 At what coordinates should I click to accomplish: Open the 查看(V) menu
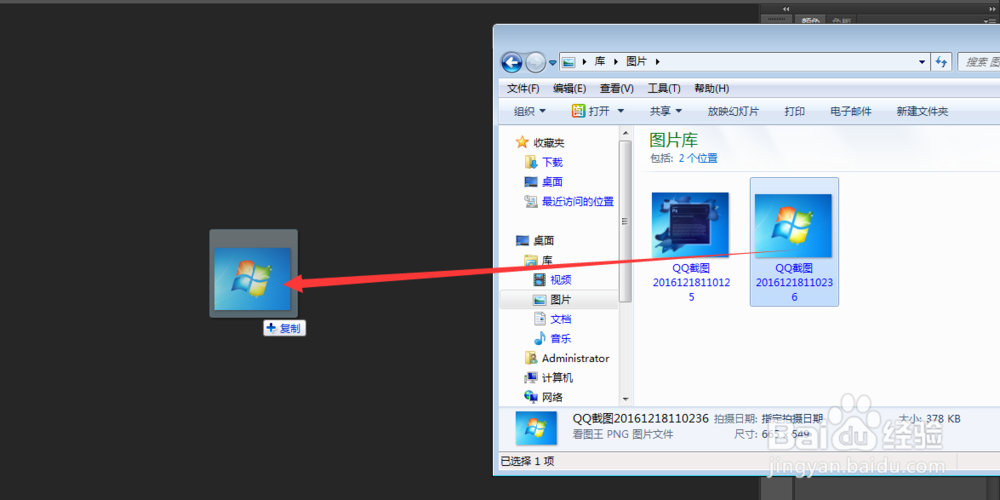(617, 88)
